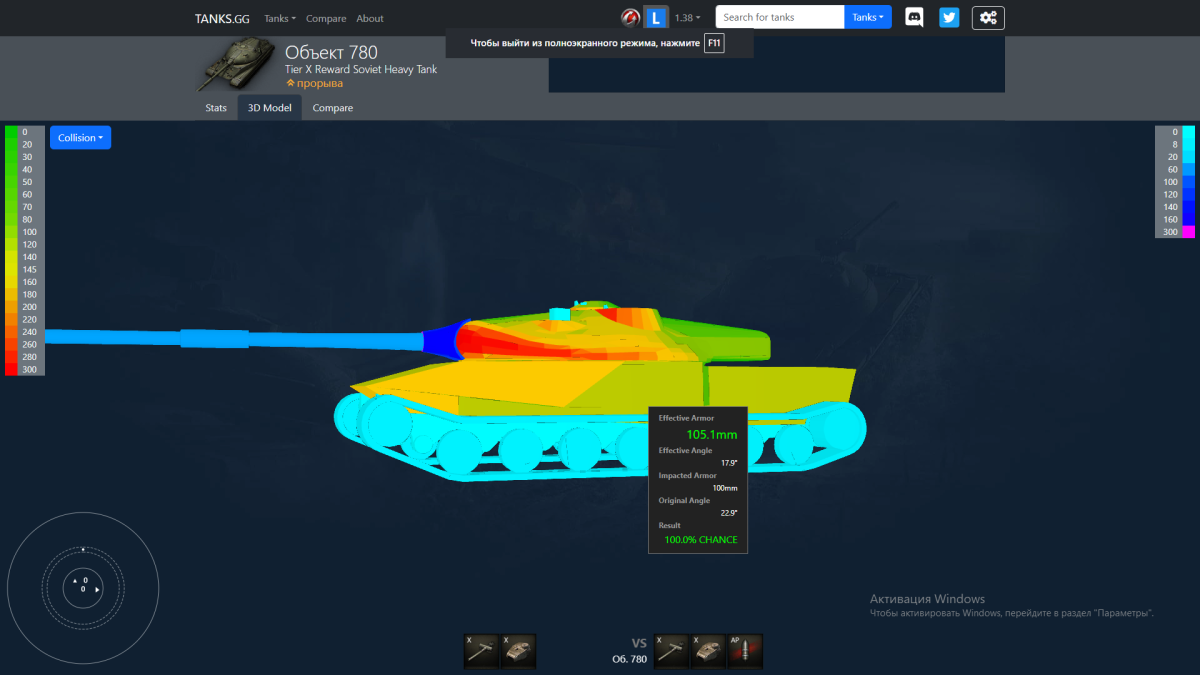Screen dimensions: 1200x675
Task: Click the Об. 780 versus tank label
Action: (x=629, y=659)
